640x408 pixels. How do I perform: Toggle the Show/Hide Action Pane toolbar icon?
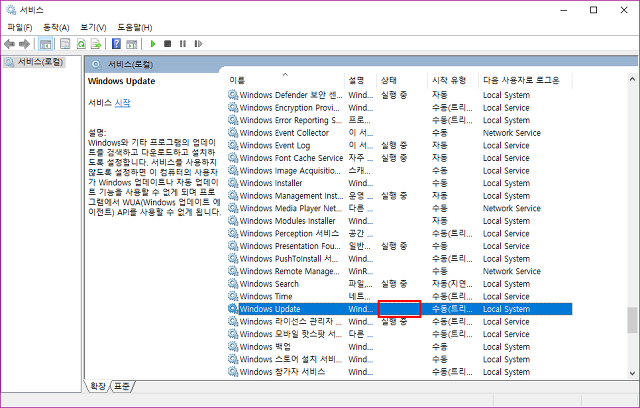tap(131, 44)
